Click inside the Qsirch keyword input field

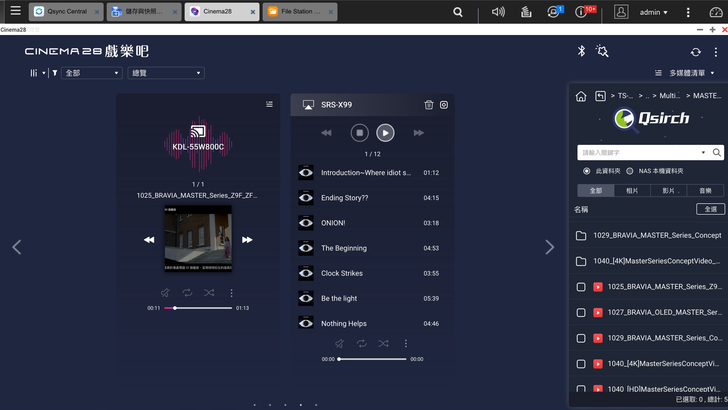[x=639, y=152]
